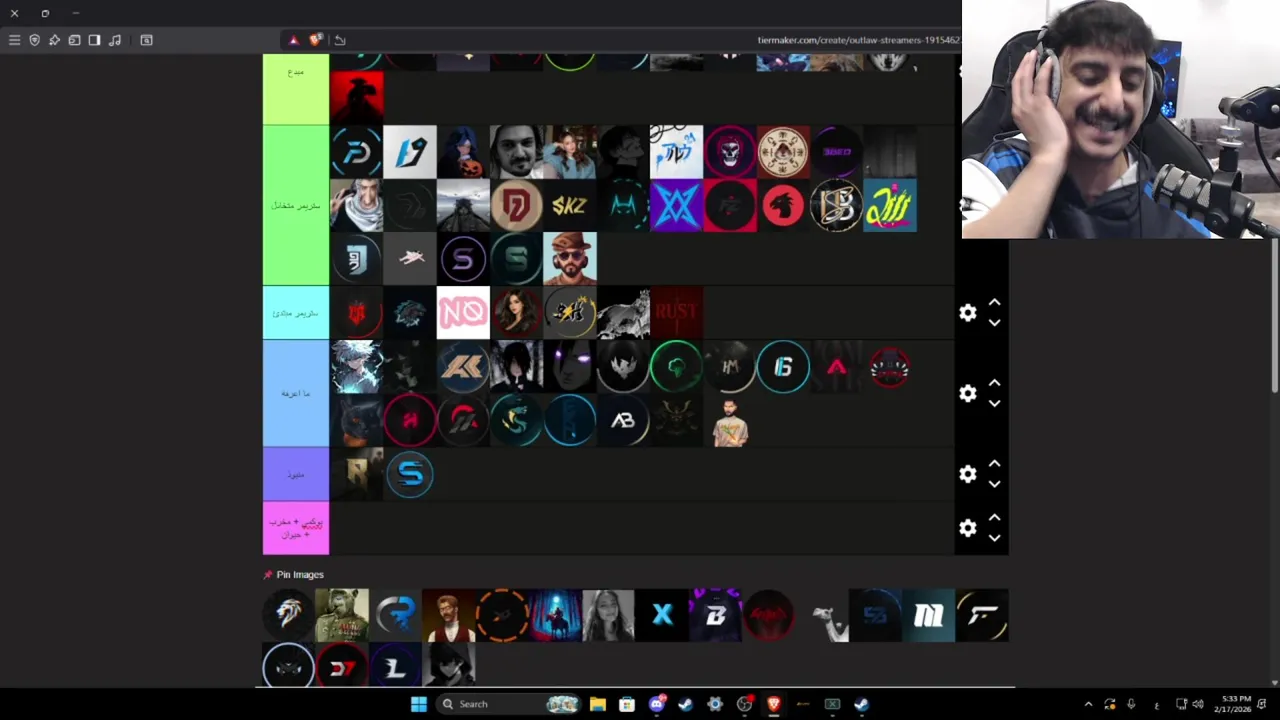Select the man in red vest pin image
Screen dimensions: 1280x720
[448, 615]
